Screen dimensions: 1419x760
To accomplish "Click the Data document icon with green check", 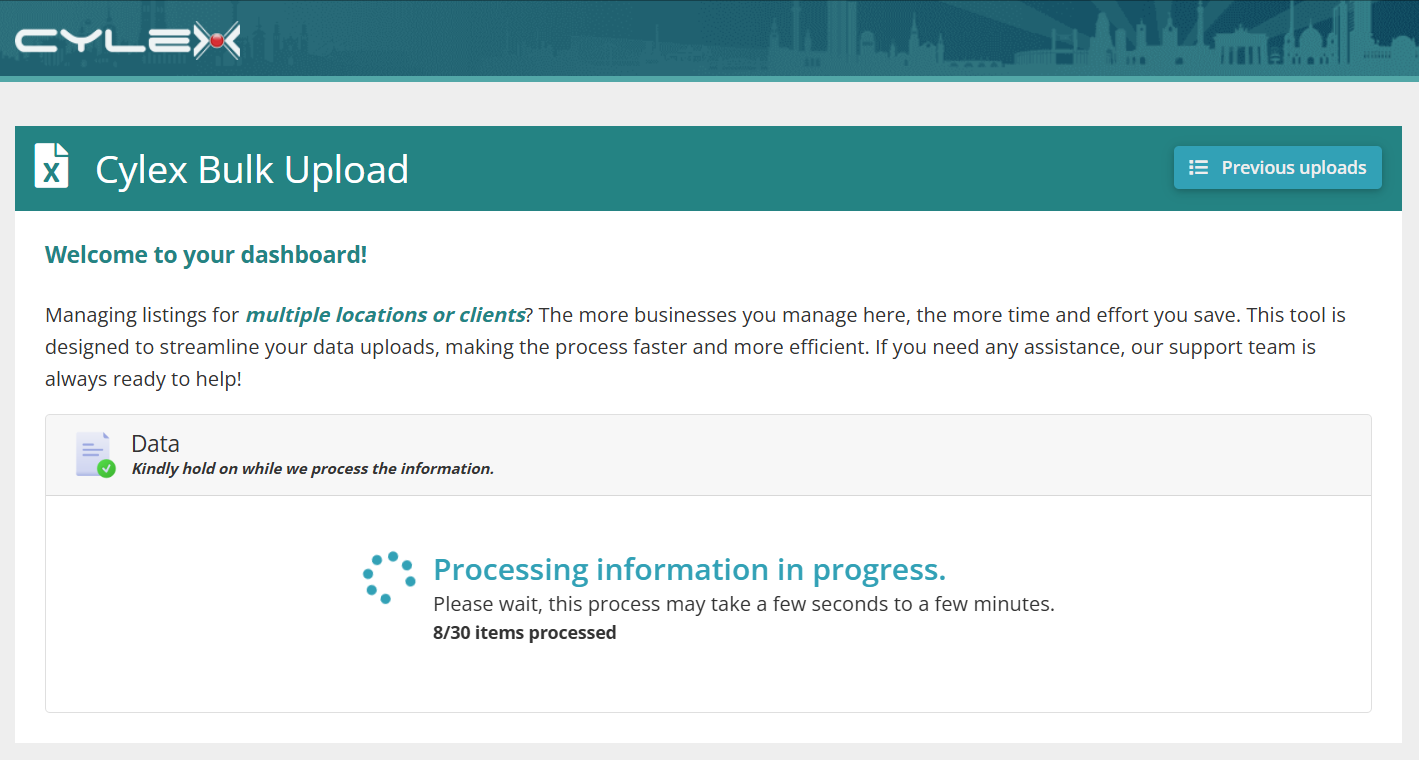I will [95, 455].
